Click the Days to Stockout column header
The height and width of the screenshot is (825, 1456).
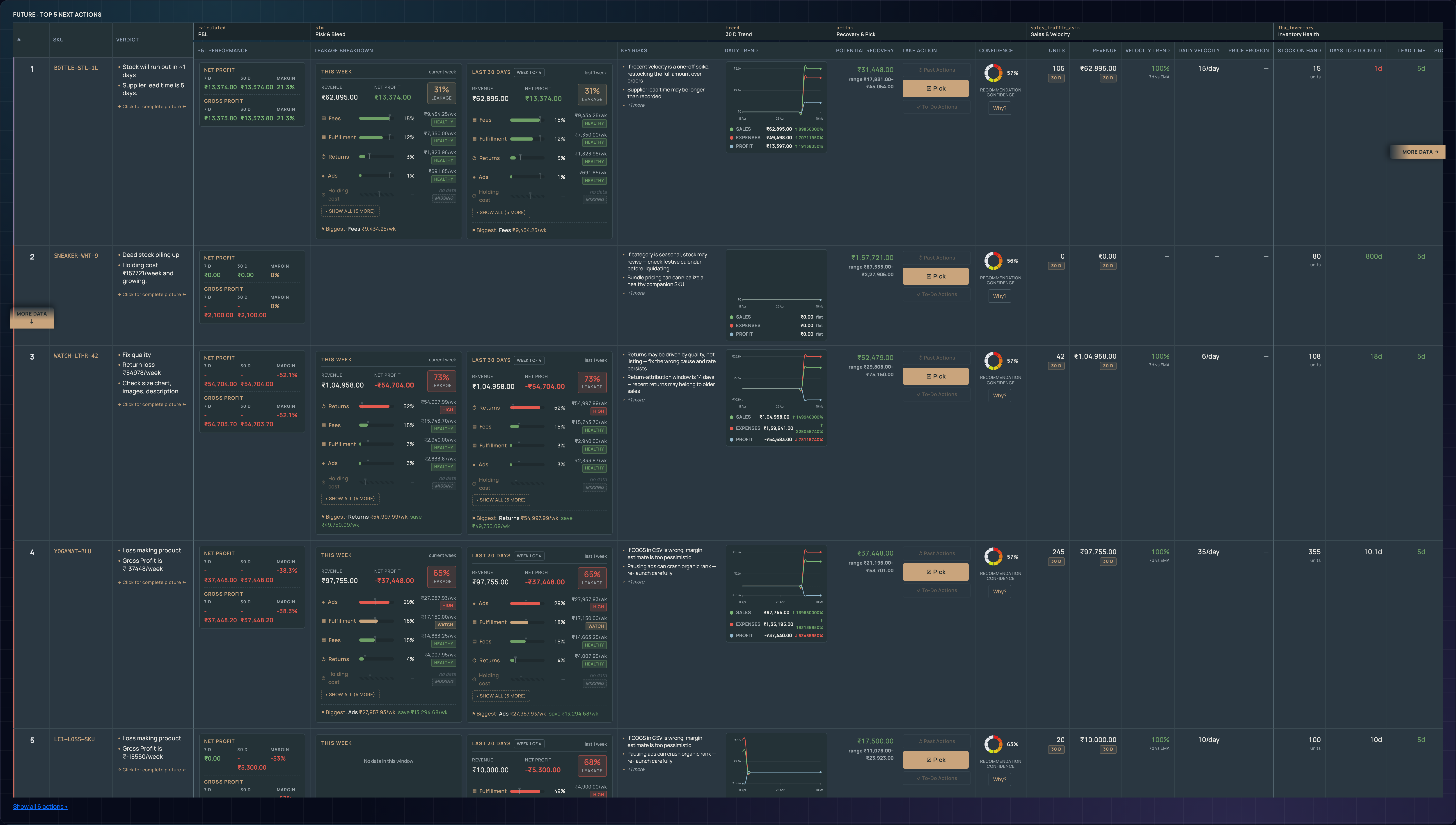click(x=1356, y=50)
